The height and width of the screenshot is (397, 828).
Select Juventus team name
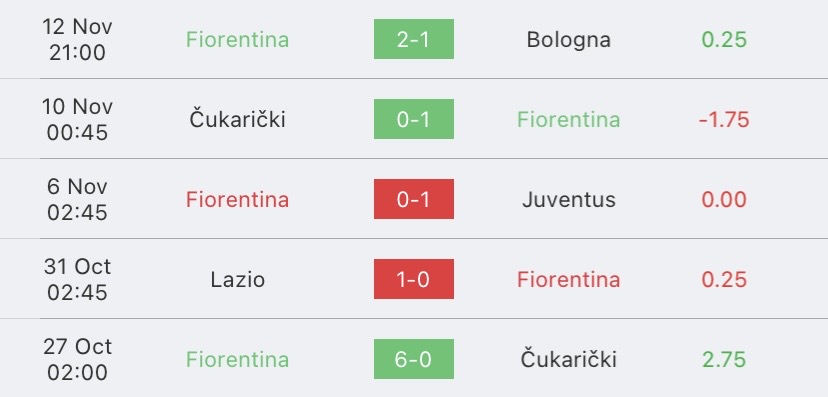[569, 200]
